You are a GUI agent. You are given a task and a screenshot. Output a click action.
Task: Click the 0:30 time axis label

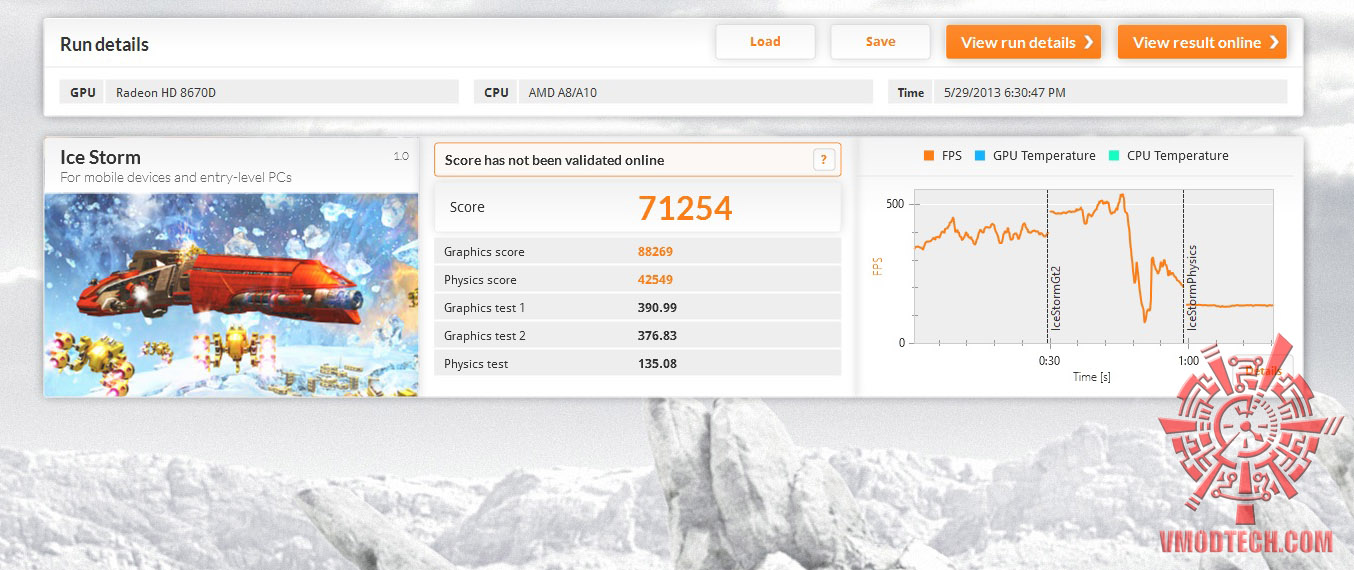[x=1049, y=361]
